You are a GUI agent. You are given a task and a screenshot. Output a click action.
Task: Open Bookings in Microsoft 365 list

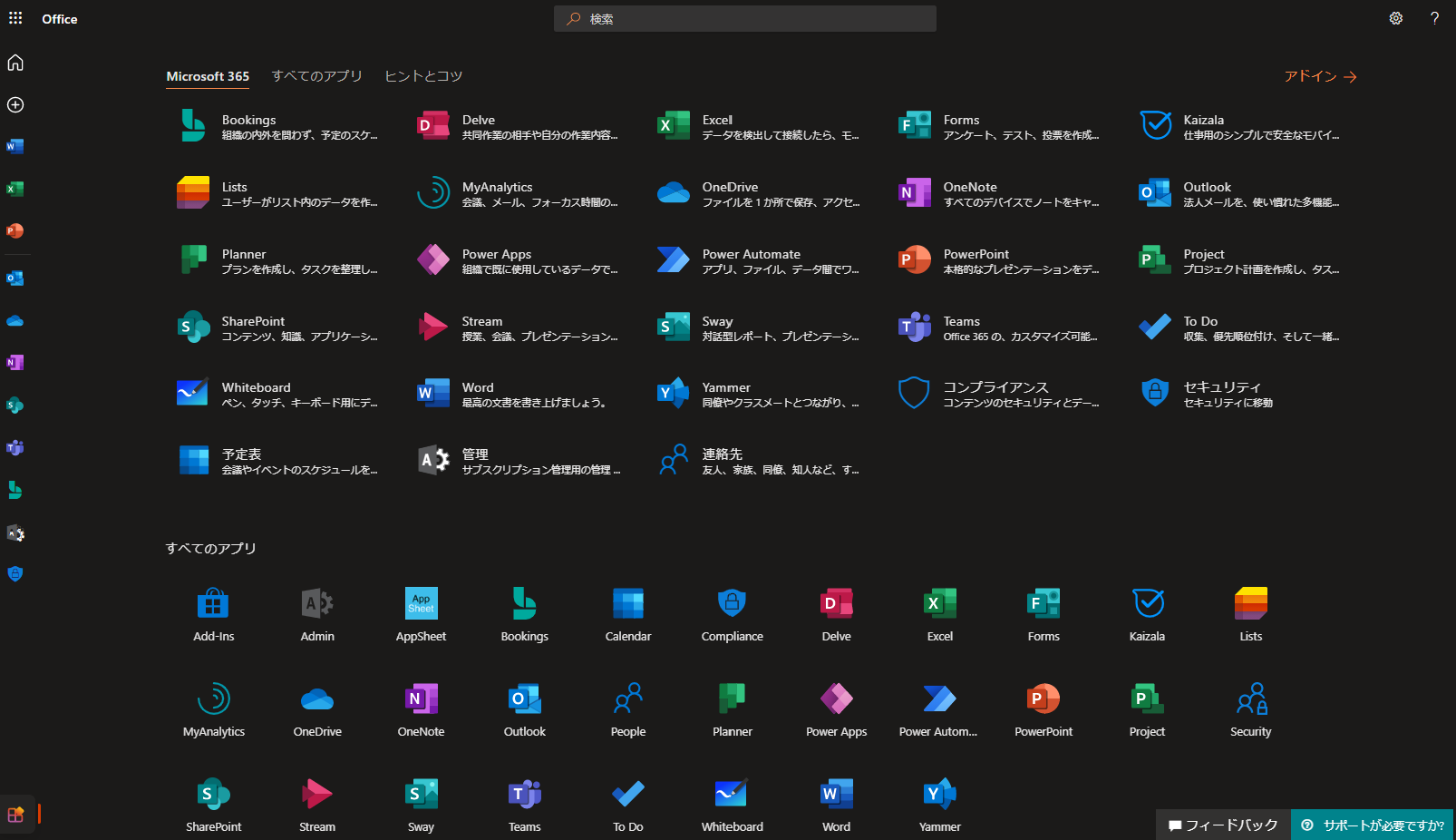tap(278, 126)
